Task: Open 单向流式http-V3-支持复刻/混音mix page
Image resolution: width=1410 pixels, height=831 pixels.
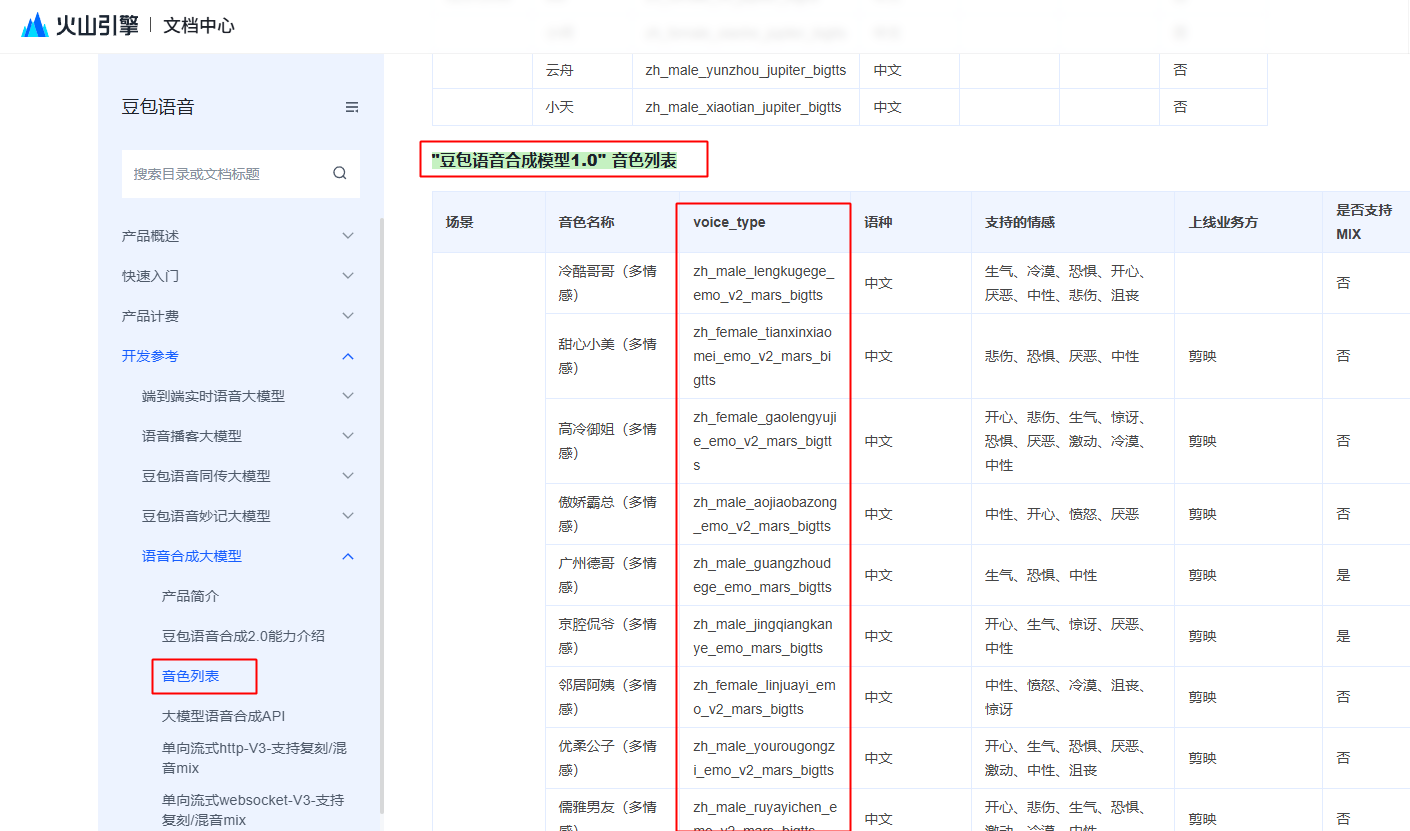Action: (x=254, y=758)
